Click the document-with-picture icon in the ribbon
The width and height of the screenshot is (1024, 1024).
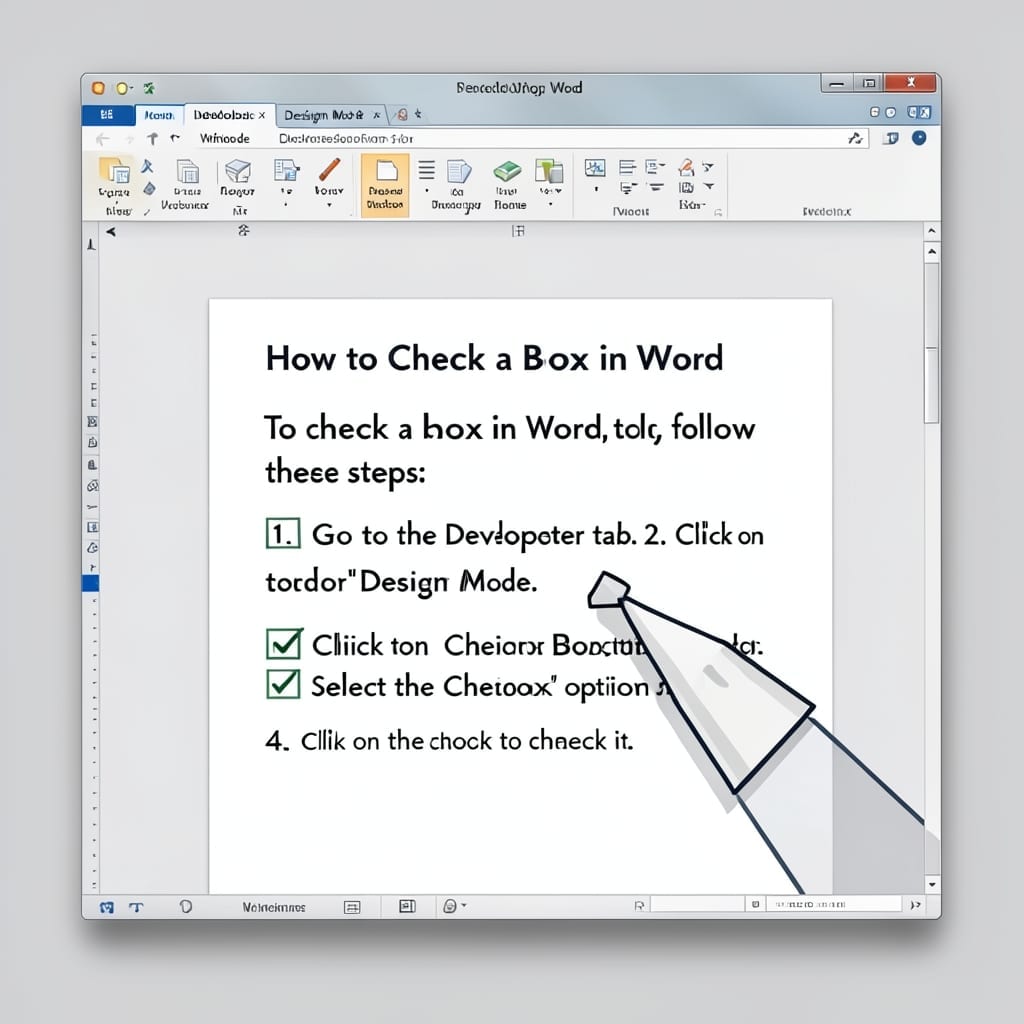point(286,170)
